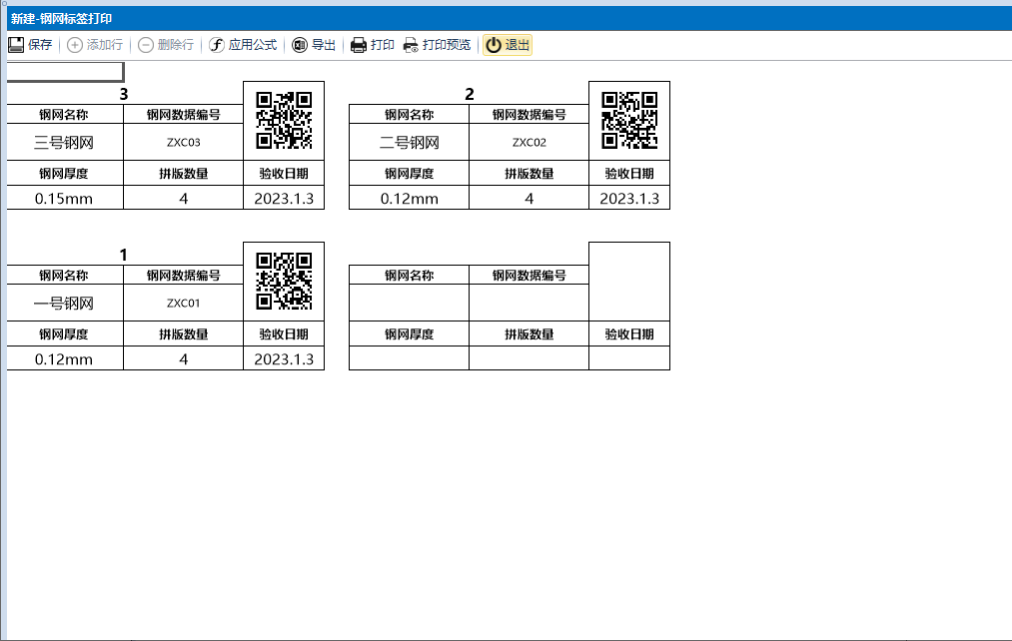Select the QR code of label 3

(x=284, y=120)
